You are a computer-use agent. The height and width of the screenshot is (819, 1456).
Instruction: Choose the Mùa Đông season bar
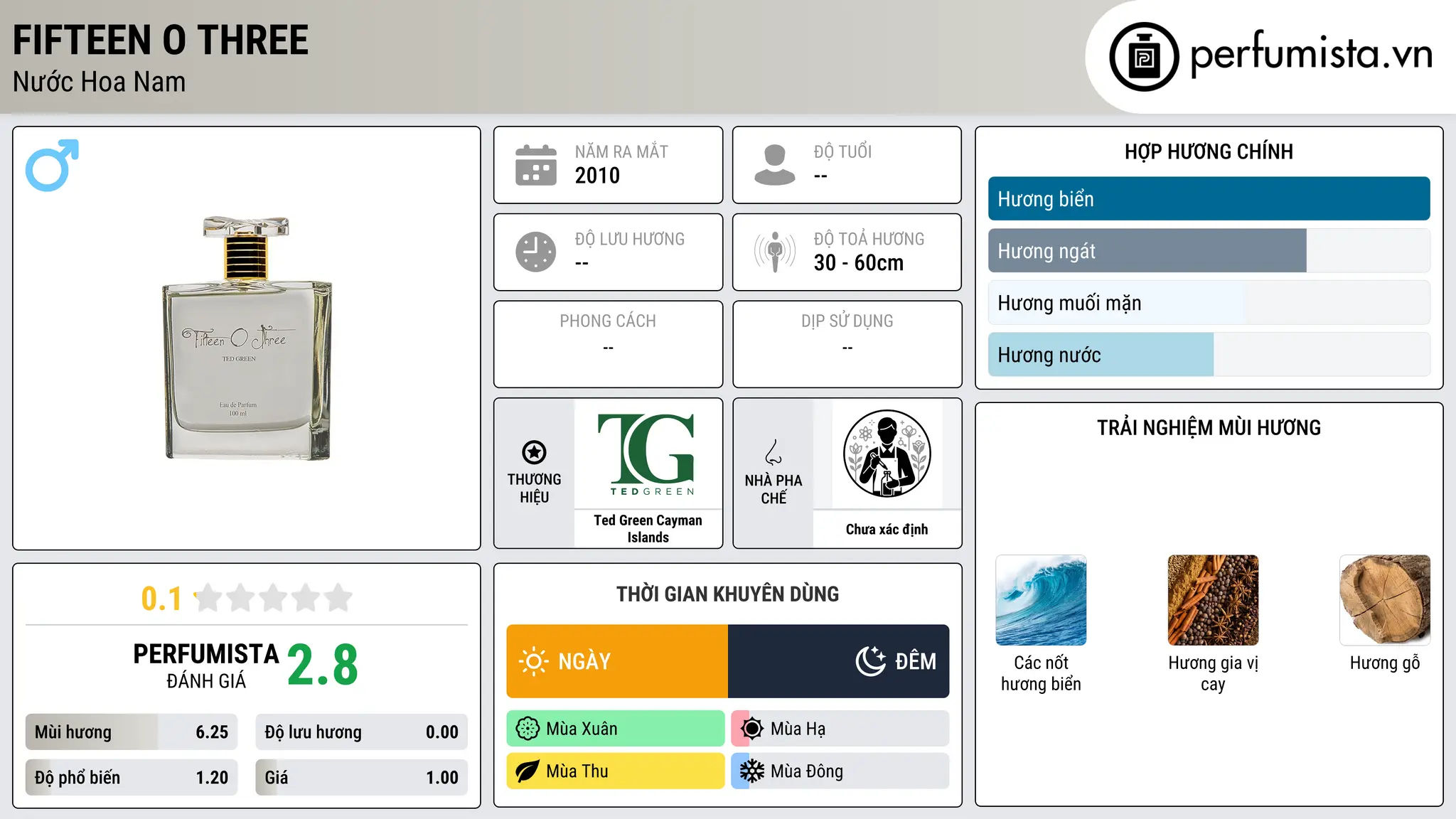[840, 771]
